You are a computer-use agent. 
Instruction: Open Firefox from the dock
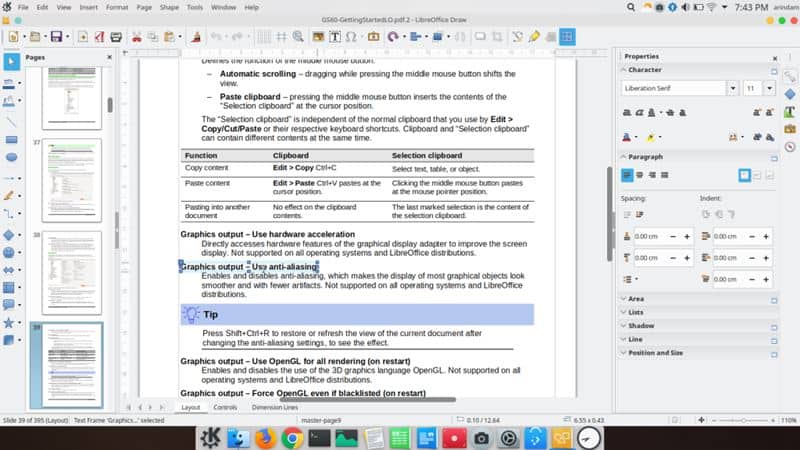265,438
